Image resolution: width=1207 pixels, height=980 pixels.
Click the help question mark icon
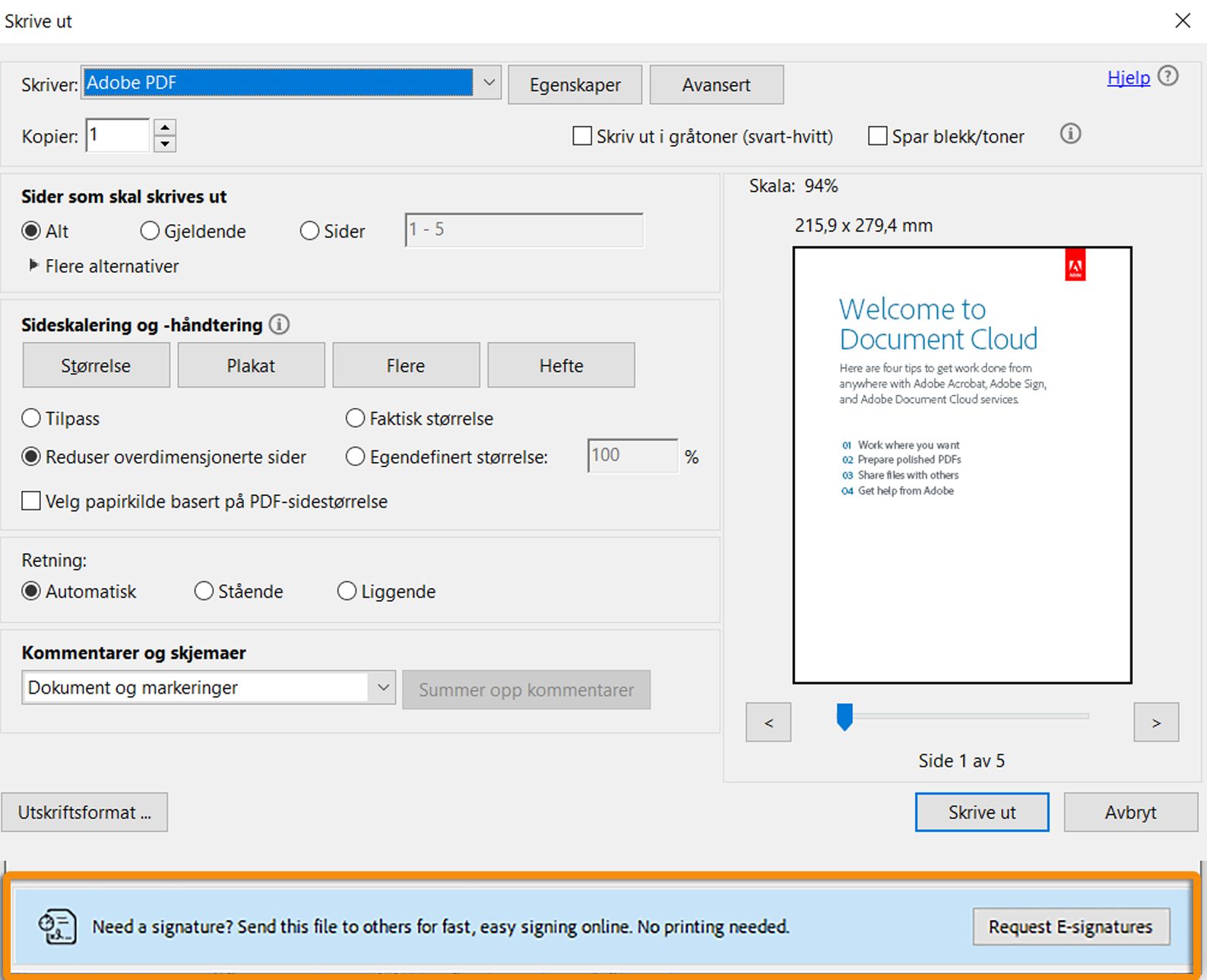pyautogui.click(x=1168, y=76)
